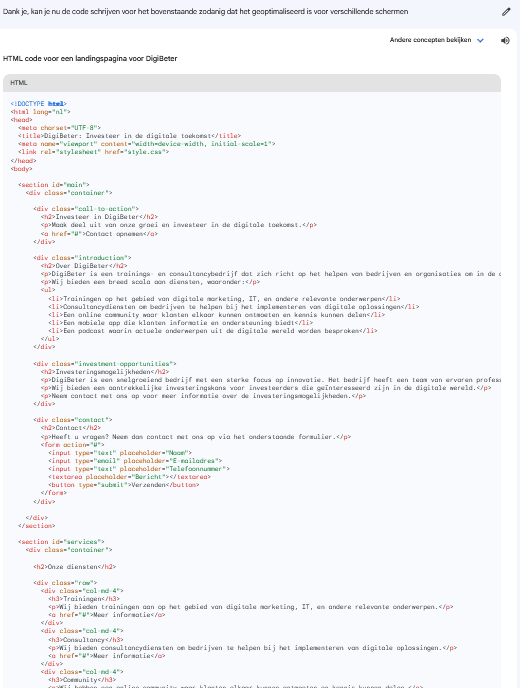The image size is (520, 688).
Task: Click the blue chevron beside 'Andere concepten bekijken'
Action: [x=480, y=40]
